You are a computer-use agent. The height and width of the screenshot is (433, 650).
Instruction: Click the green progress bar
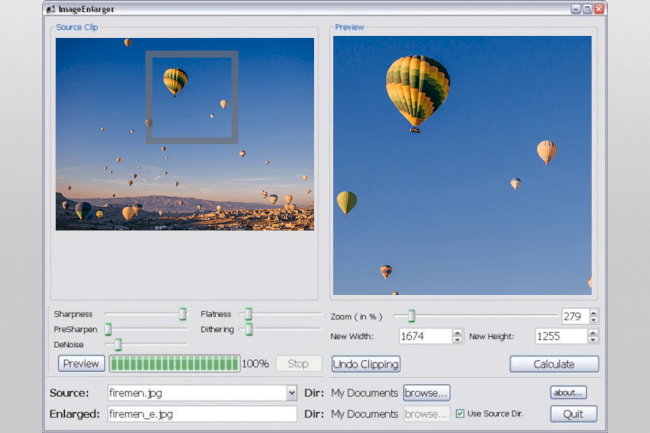click(x=175, y=363)
